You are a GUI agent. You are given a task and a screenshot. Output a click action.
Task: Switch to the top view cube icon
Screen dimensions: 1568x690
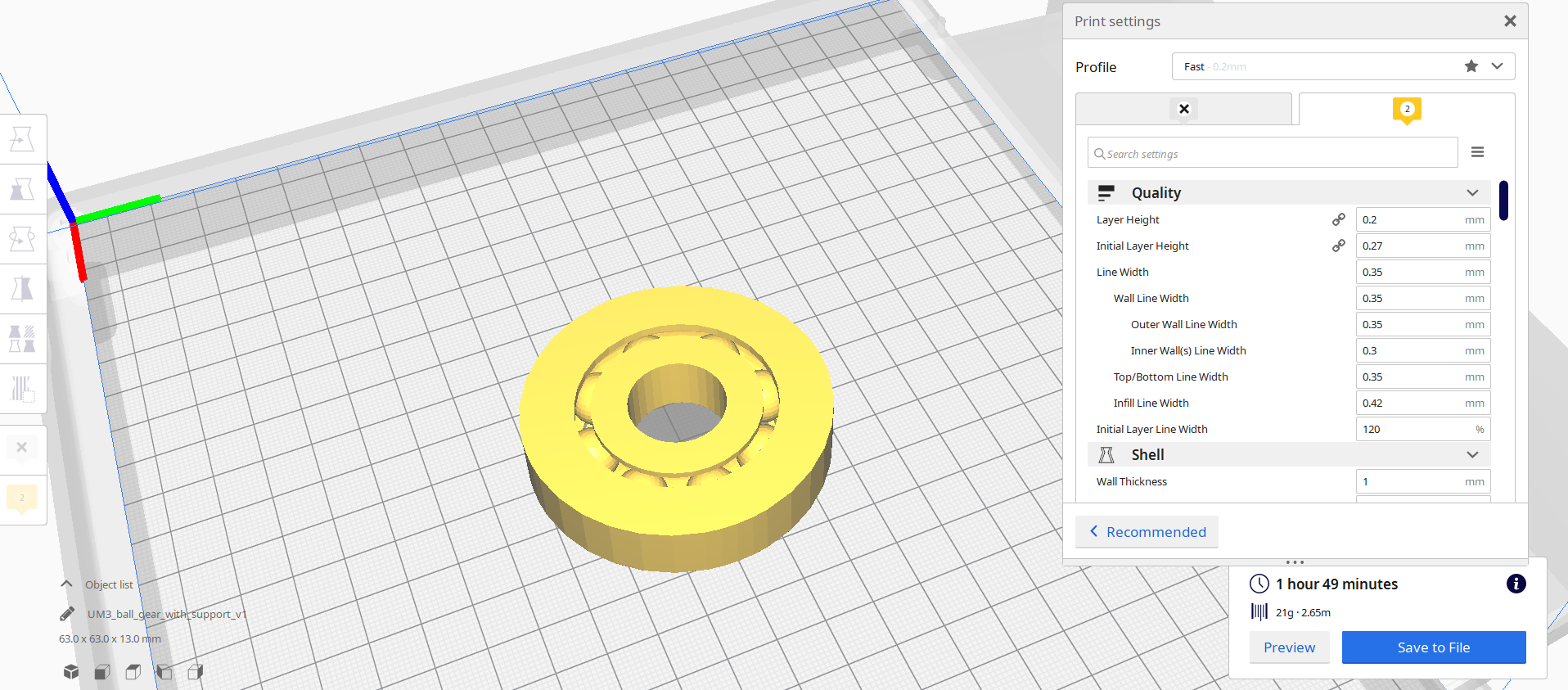(133, 672)
